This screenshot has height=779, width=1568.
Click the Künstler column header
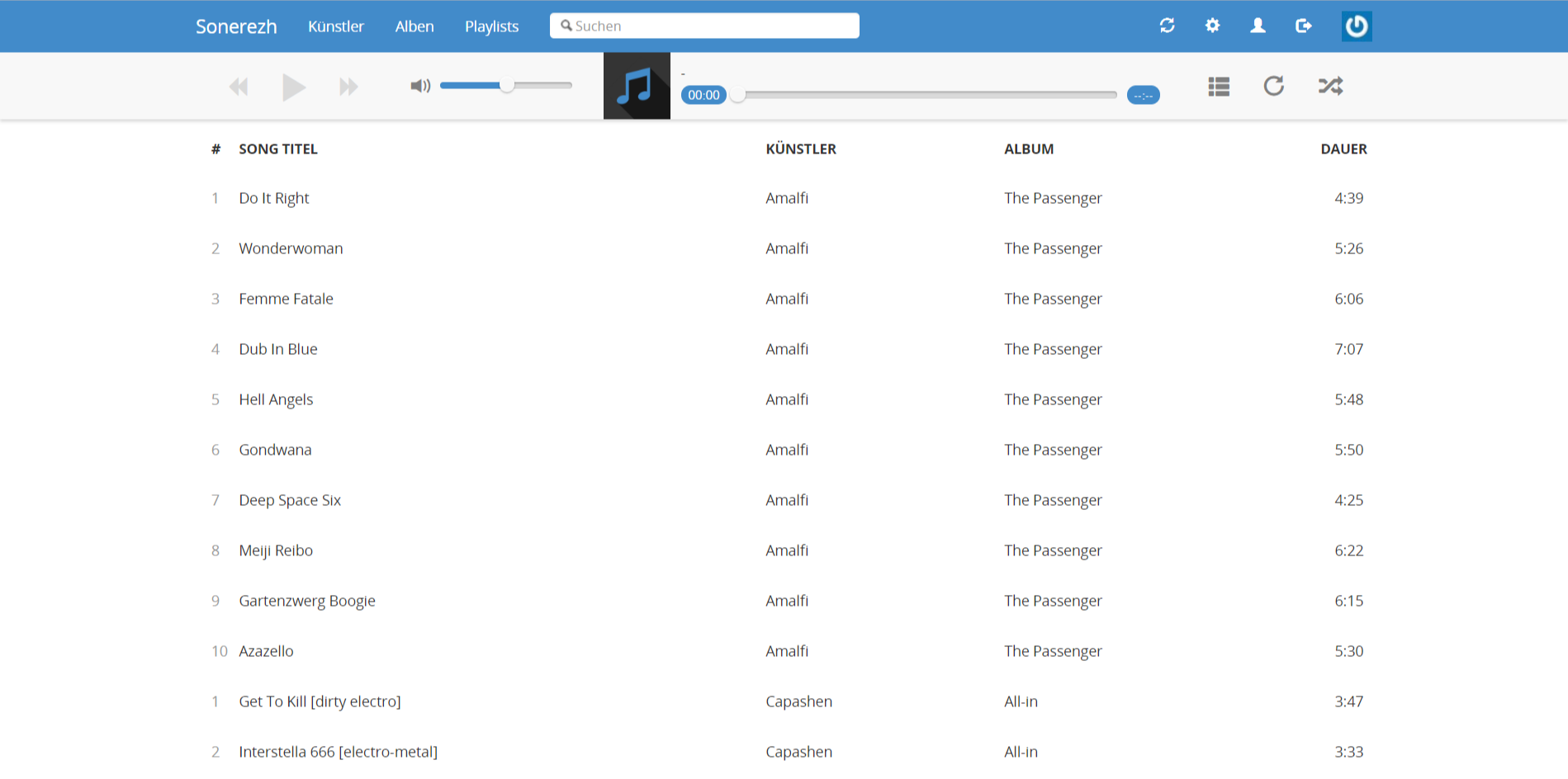[801, 149]
